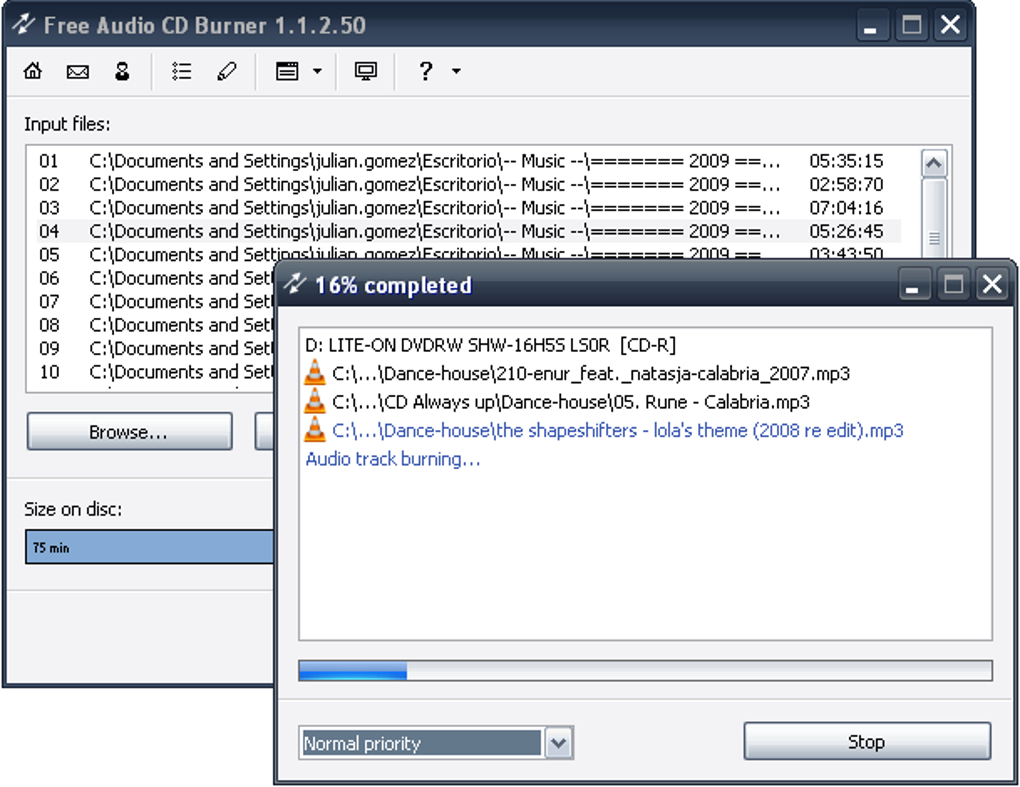Click the eraser clear icon

click(226, 71)
